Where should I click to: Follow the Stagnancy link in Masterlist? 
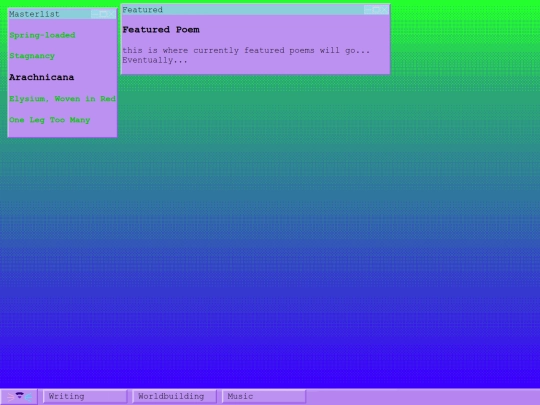point(32,56)
